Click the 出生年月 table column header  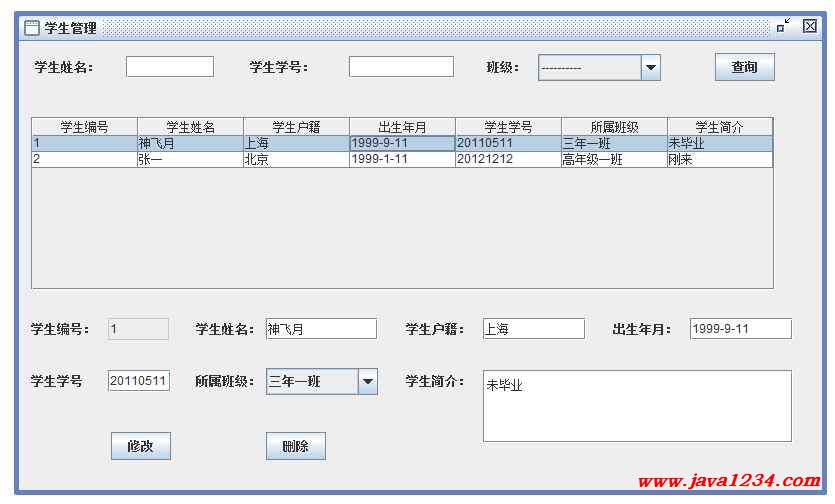pos(402,127)
